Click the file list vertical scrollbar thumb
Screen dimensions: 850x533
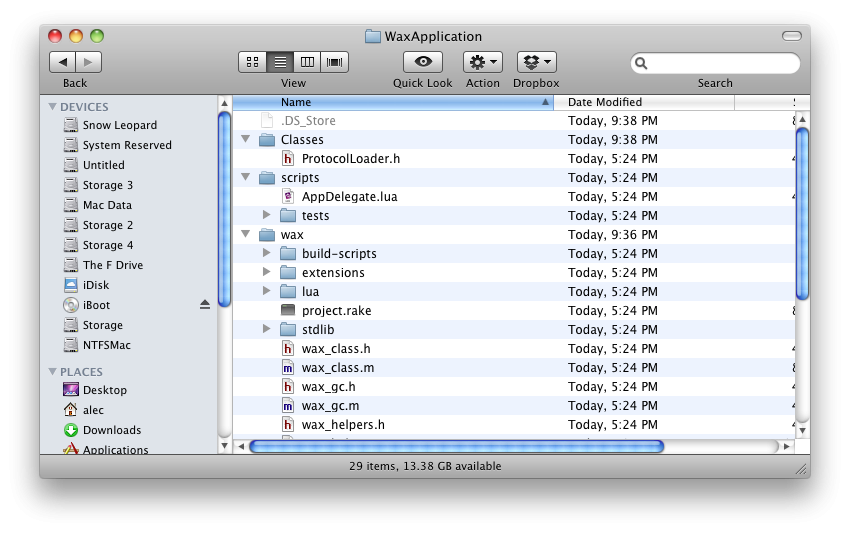[802, 213]
